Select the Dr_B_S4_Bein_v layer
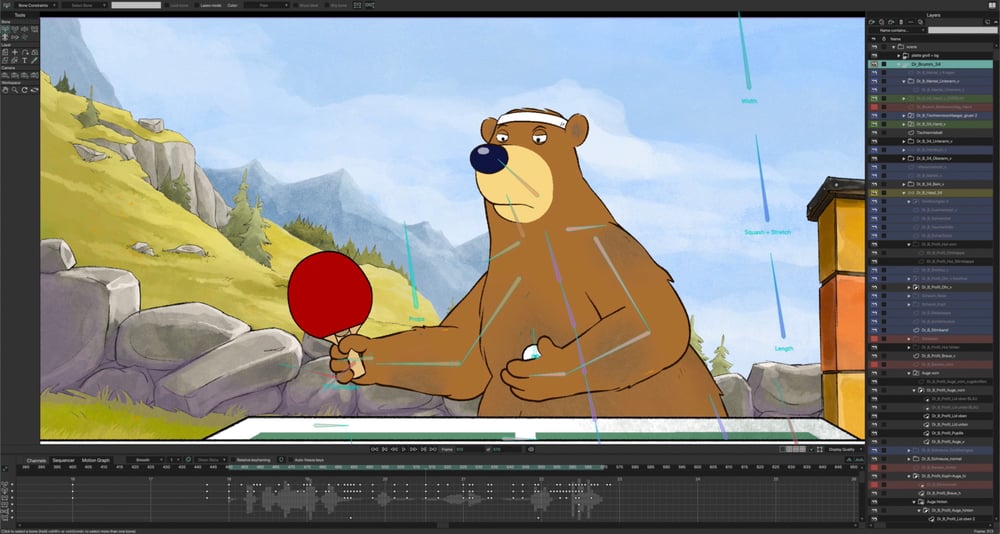This screenshot has width=1000, height=534. click(930, 184)
